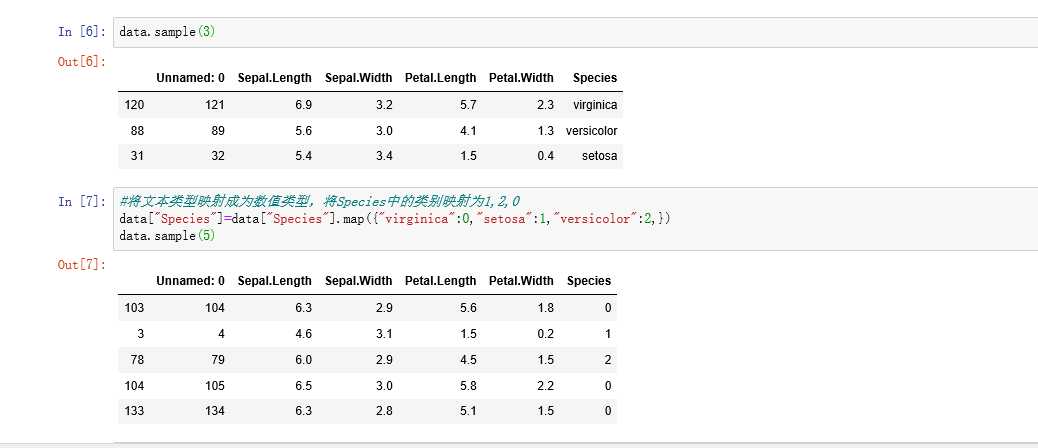This screenshot has height=448, width=1038.
Task: Click Petal.Width header in Out[6] table
Action: [521, 77]
